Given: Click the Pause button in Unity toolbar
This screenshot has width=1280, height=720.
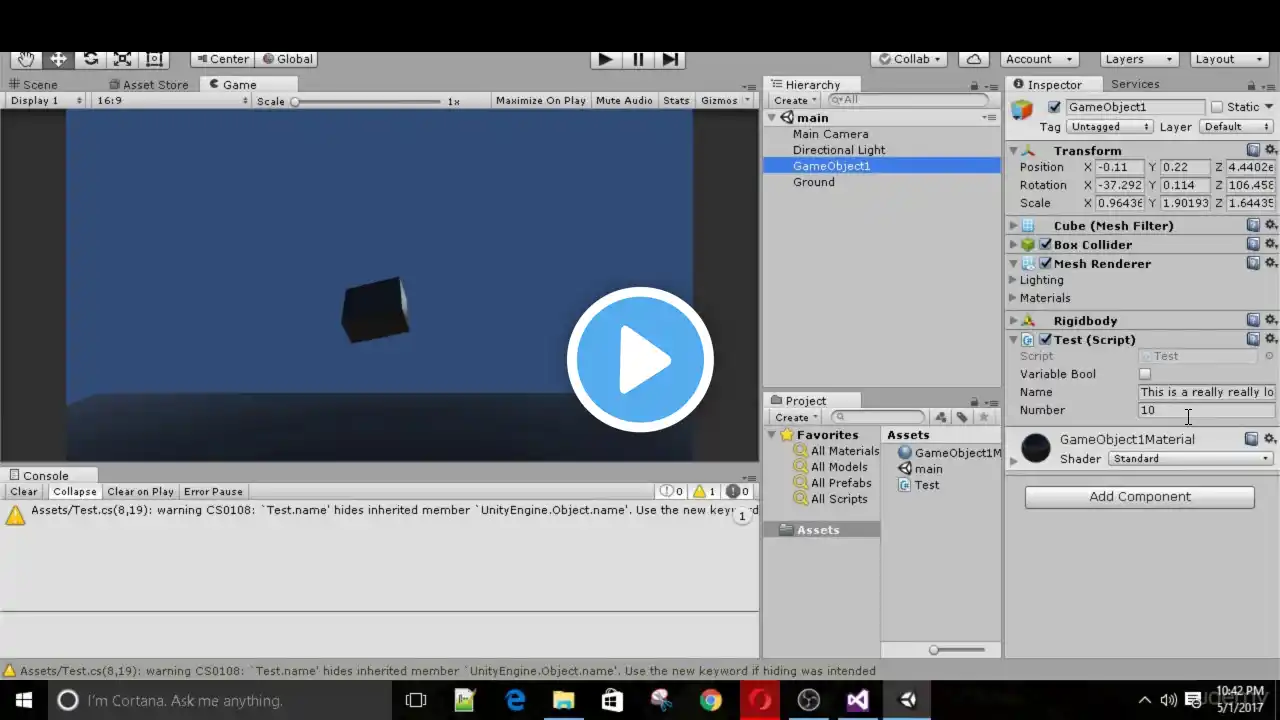Looking at the screenshot, I should click(638, 59).
